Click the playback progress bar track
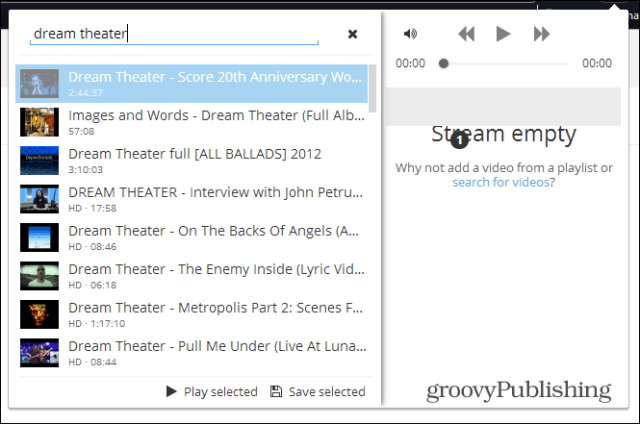The height and width of the screenshot is (424, 640). click(506, 64)
